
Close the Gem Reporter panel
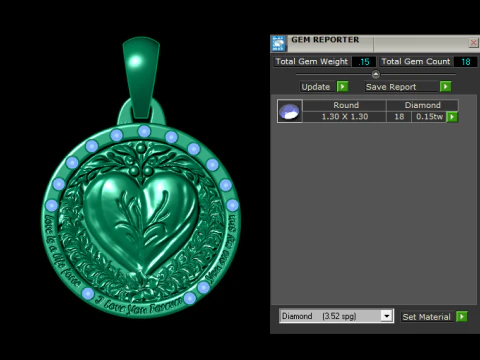(473, 43)
